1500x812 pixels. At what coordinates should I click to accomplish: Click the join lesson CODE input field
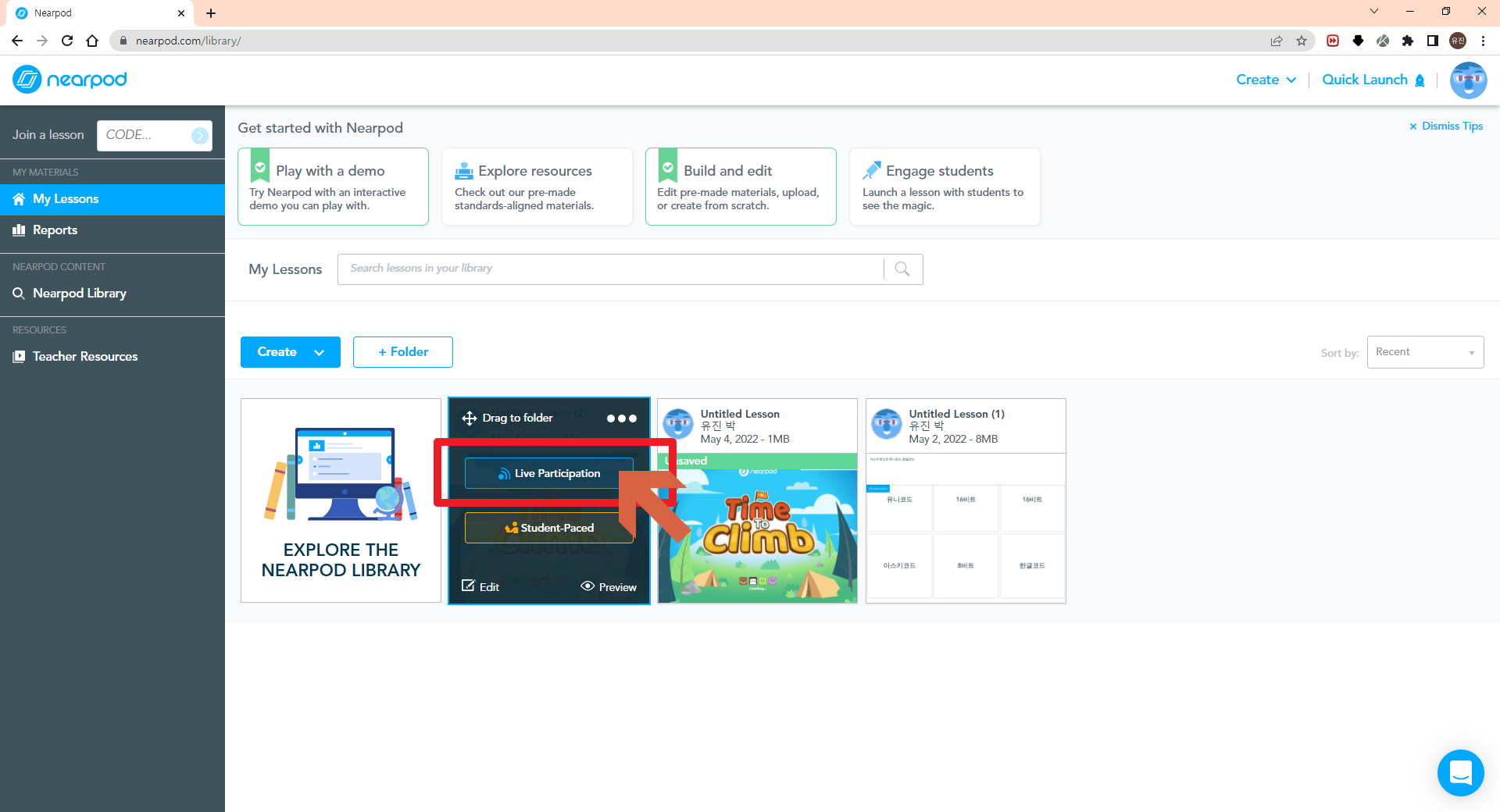tap(145, 135)
